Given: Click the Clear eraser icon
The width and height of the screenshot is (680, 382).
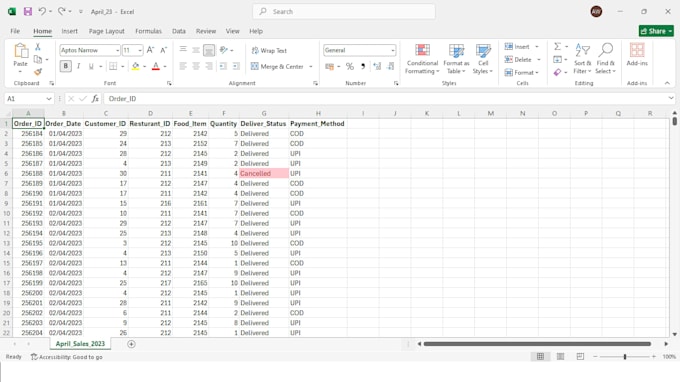Looking at the screenshot, I should pyautogui.click(x=557, y=72).
